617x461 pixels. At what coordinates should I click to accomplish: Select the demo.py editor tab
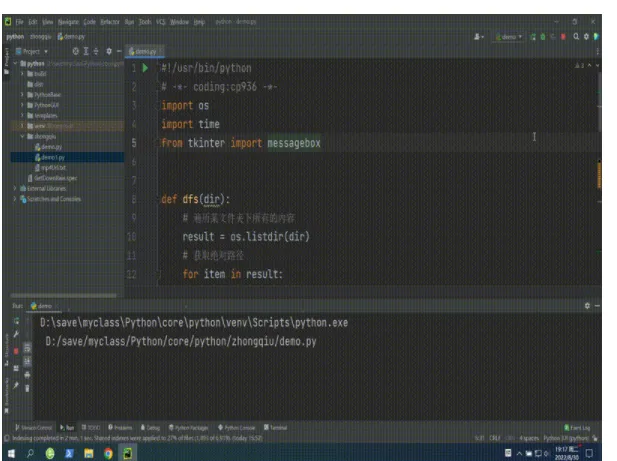[144, 52]
